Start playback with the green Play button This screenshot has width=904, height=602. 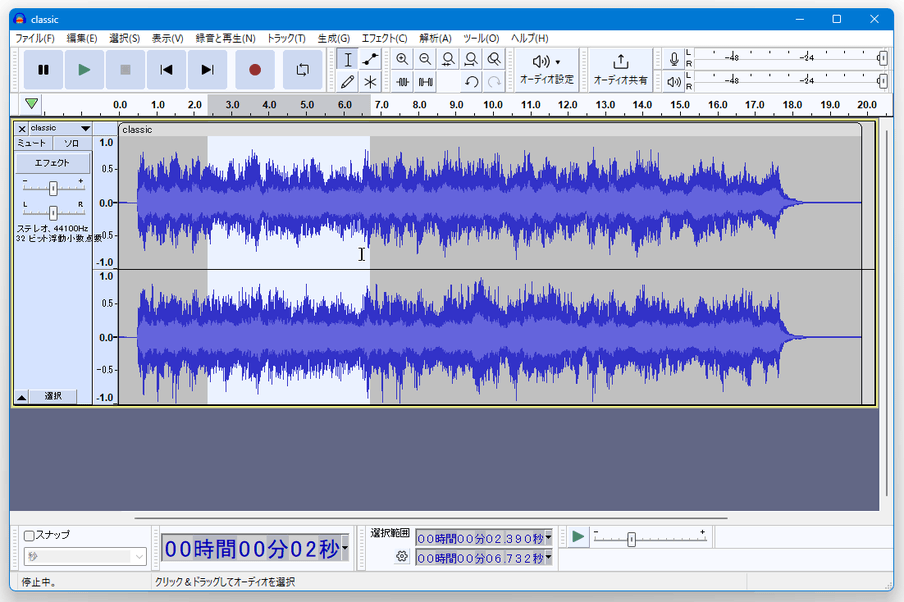84,70
